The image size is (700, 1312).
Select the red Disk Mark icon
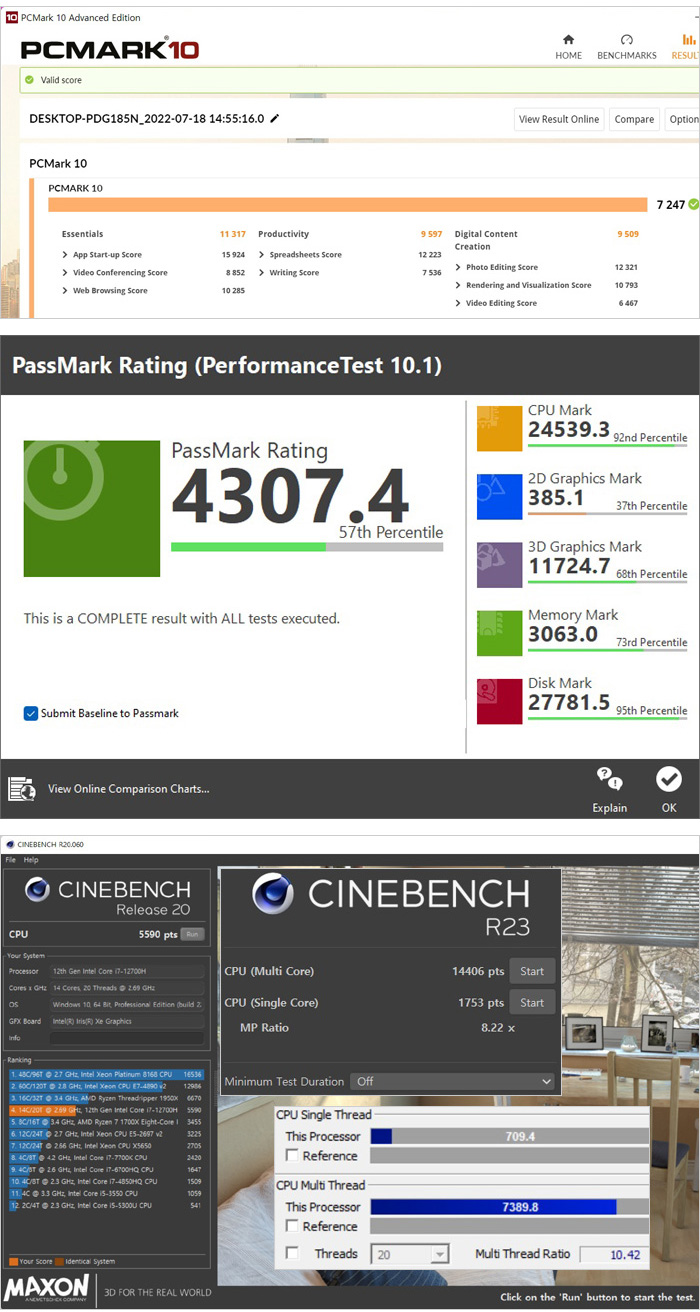coord(499,700)
